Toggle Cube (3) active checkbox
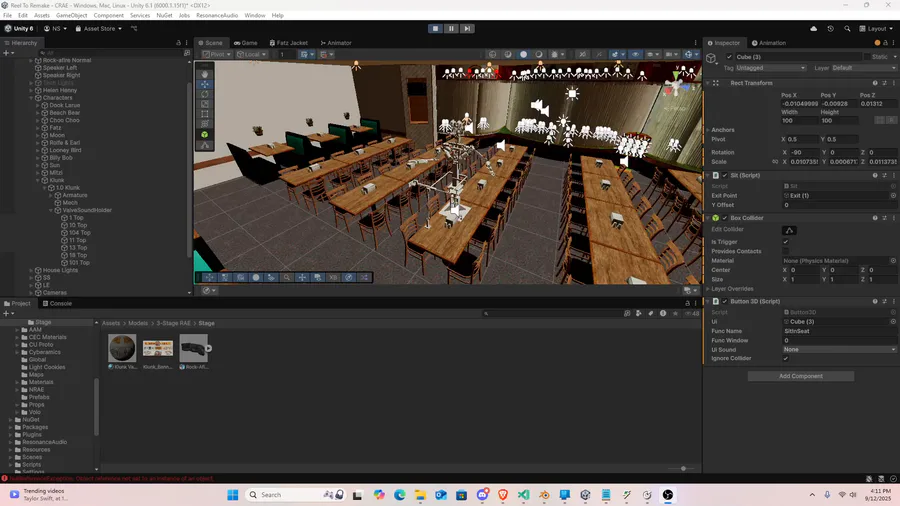This screenshot has width=900, height=506. [x=729, y=57]
